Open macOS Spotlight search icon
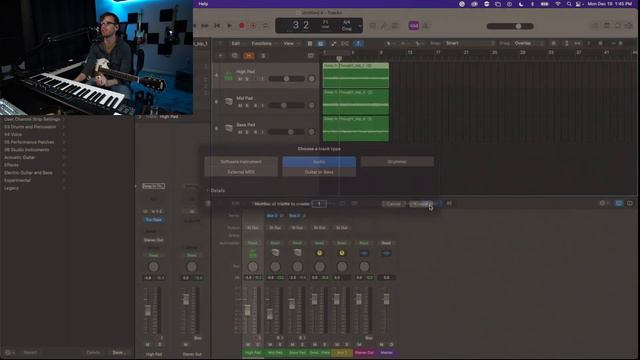Screen dimensions: 640x360 pos(569,4)
